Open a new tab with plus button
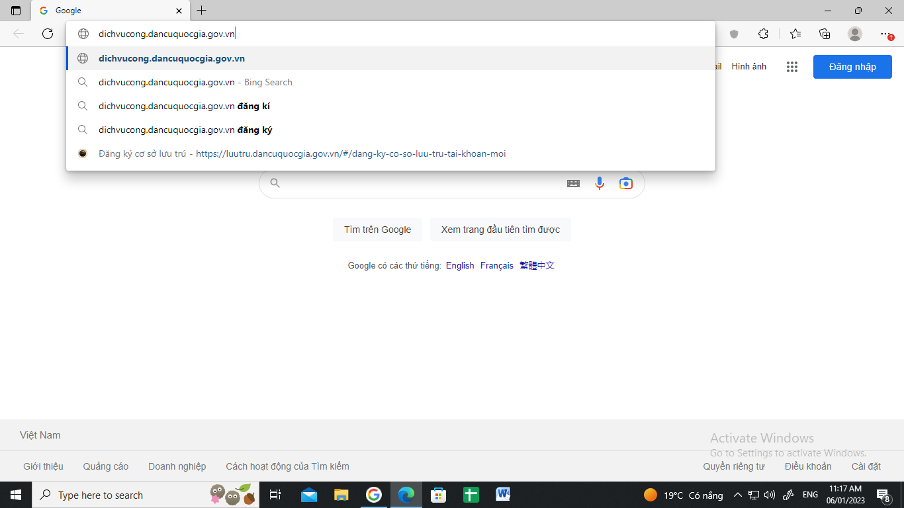Image resolution: width=904 pixels, height=508 pixels. 201,10
